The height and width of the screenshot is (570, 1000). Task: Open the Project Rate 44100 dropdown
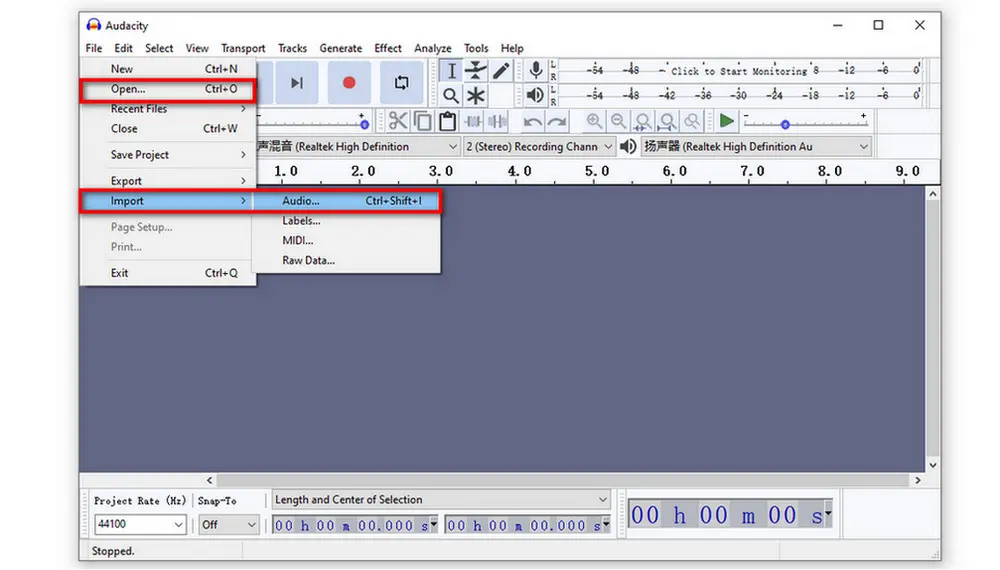click(x=140, y=524)
